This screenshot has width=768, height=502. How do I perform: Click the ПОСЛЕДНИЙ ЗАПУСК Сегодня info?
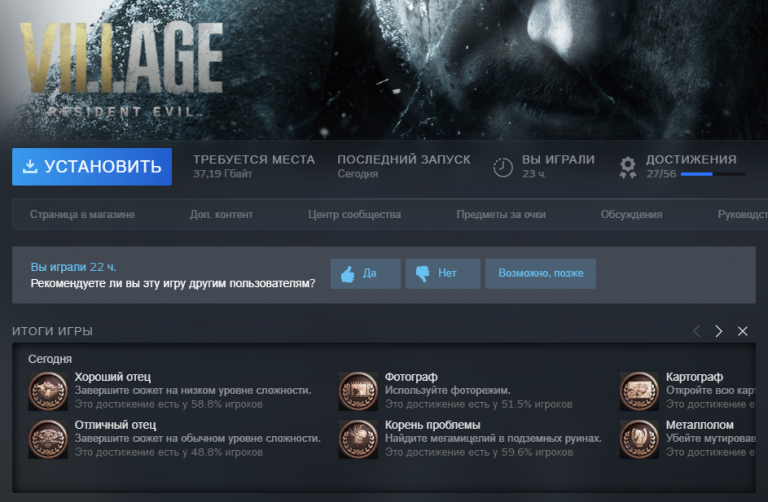click(x=404, y=167)
